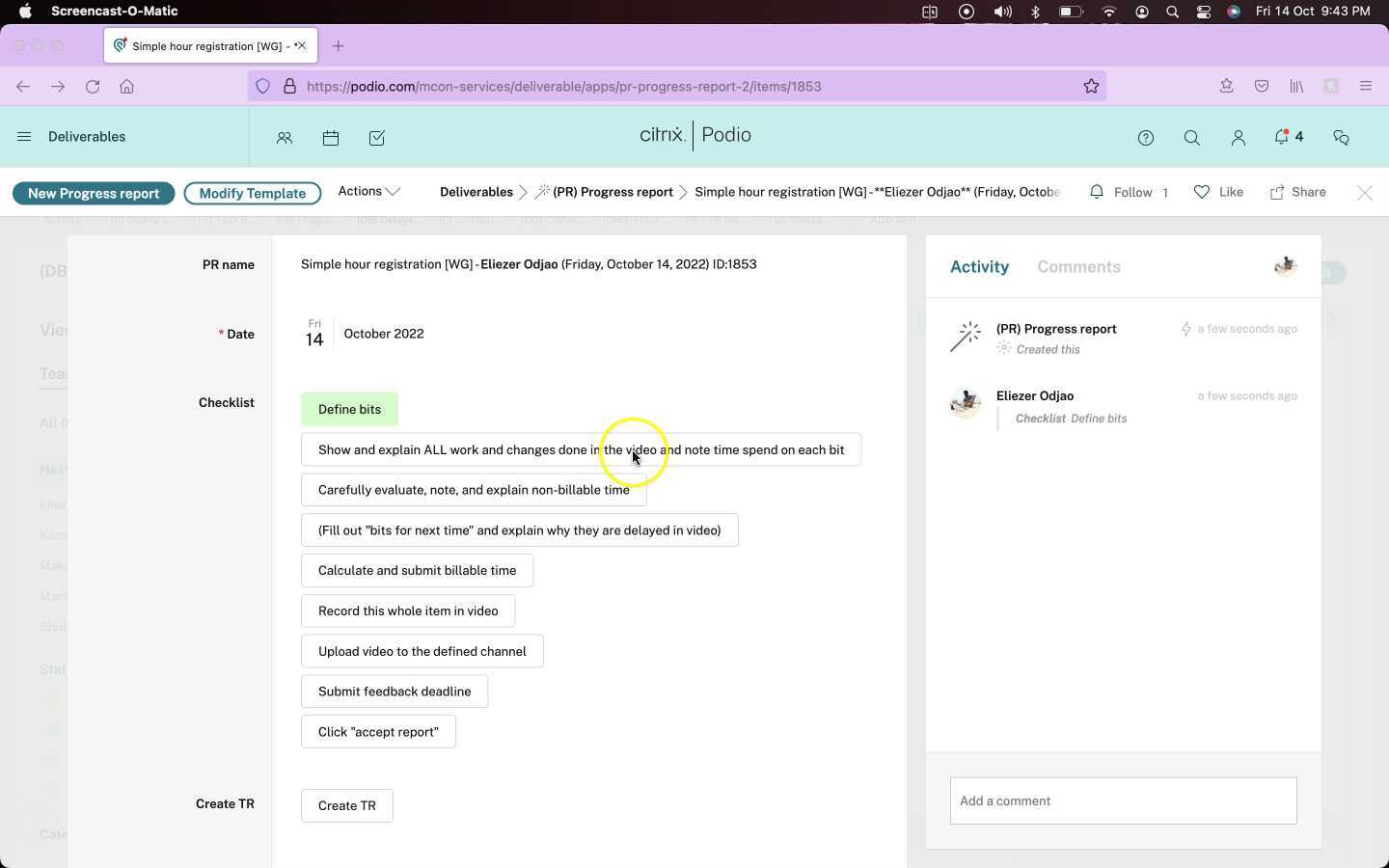Open the calendar icon beside contacts

pyautogui.click(x=331, y=137)
